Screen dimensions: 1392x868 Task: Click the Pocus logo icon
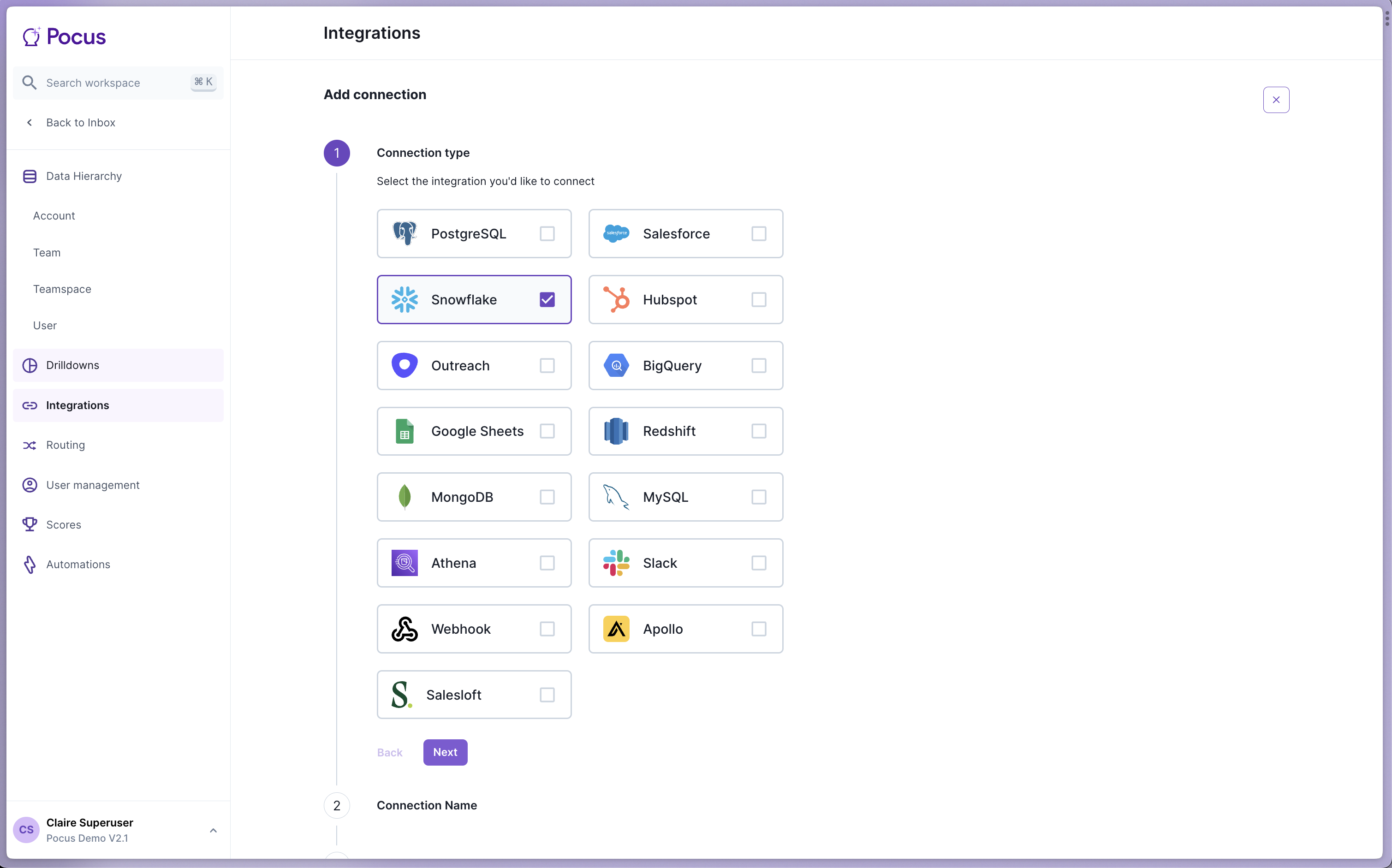31,37
